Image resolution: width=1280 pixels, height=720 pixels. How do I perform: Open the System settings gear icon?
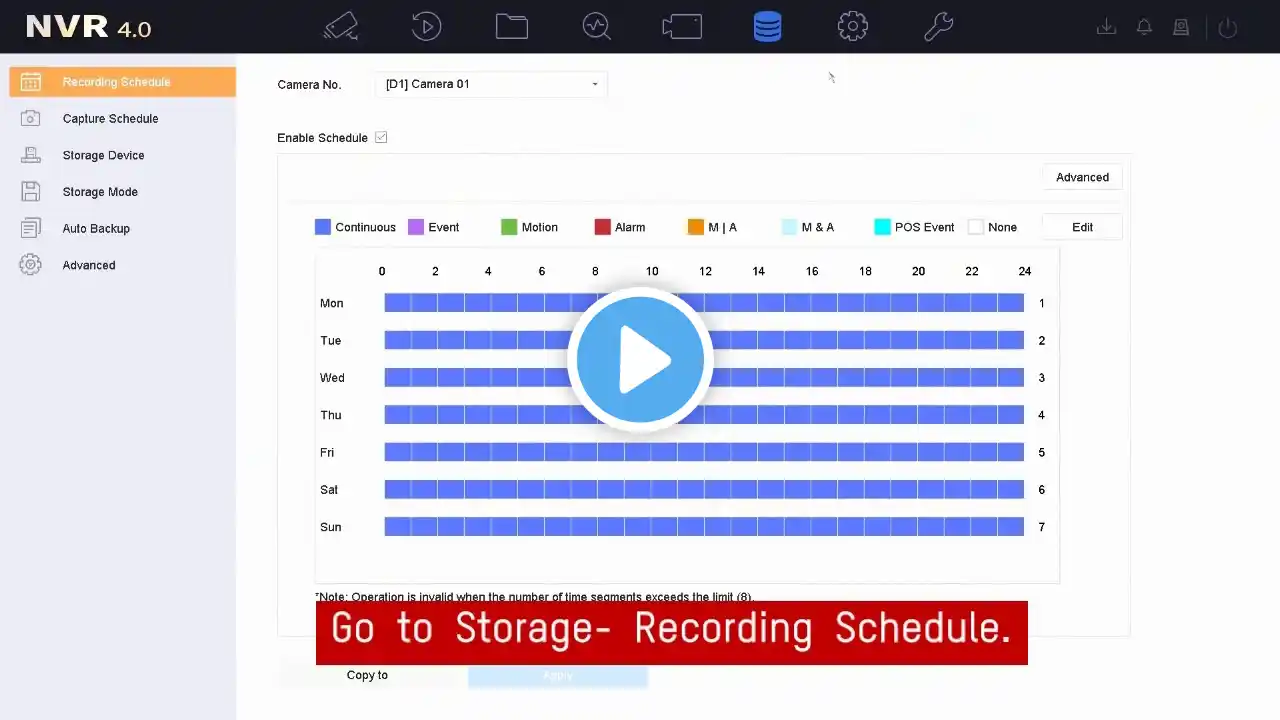tap(852, 26)
